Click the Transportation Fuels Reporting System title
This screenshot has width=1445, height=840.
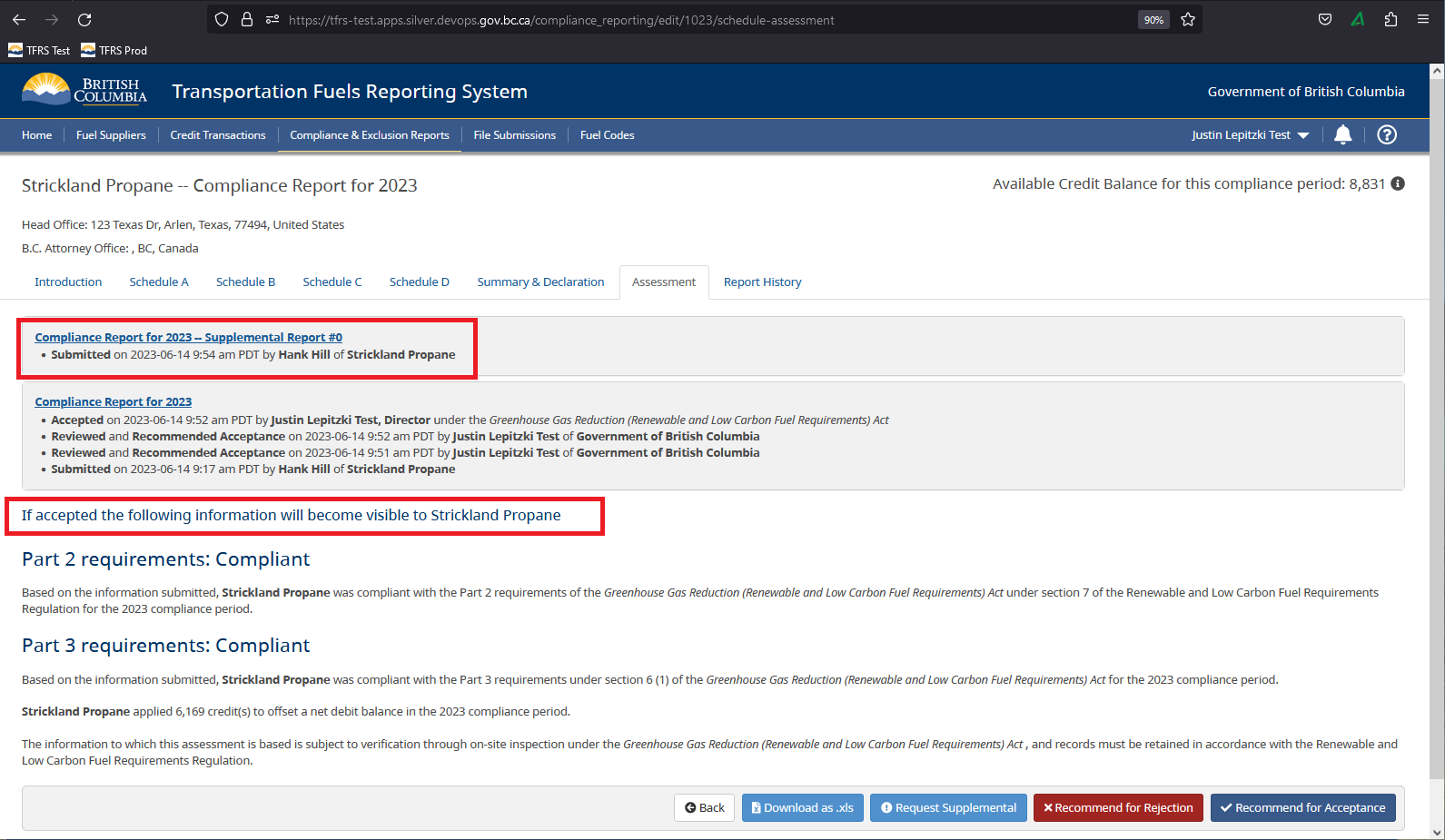[350, 92]
